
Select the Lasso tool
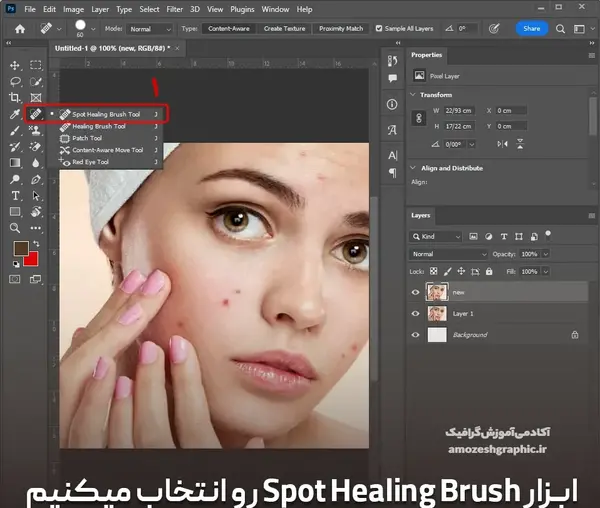click(x=15, y=81)
